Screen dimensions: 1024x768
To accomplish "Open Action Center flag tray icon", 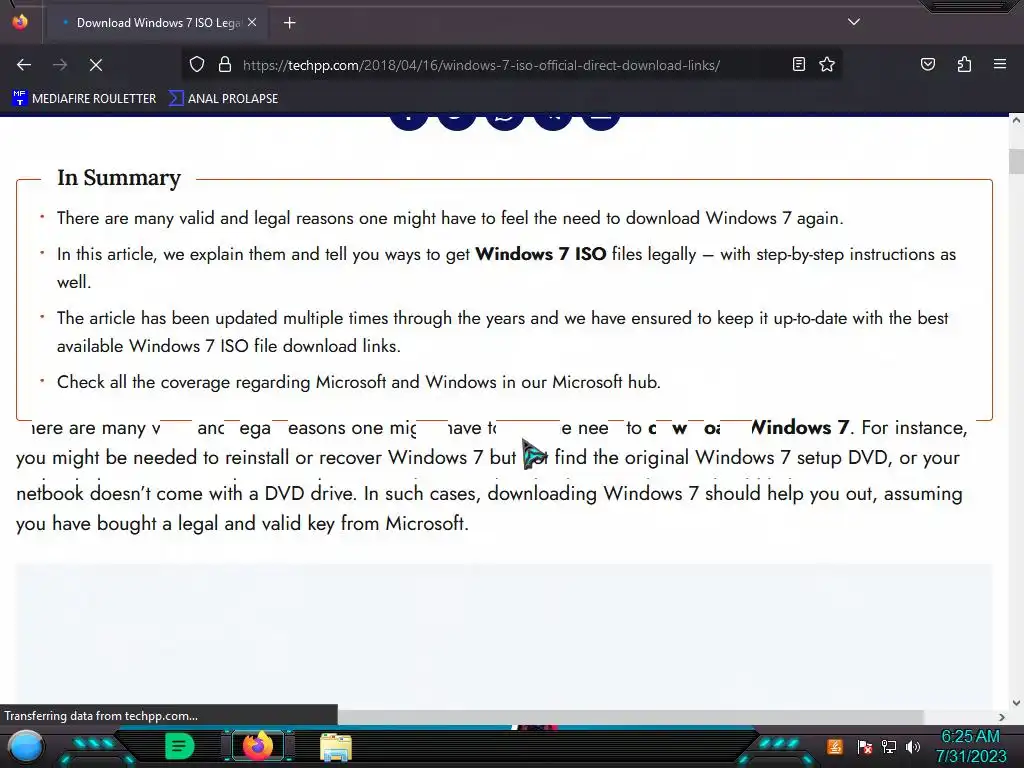I will (865, 746).
